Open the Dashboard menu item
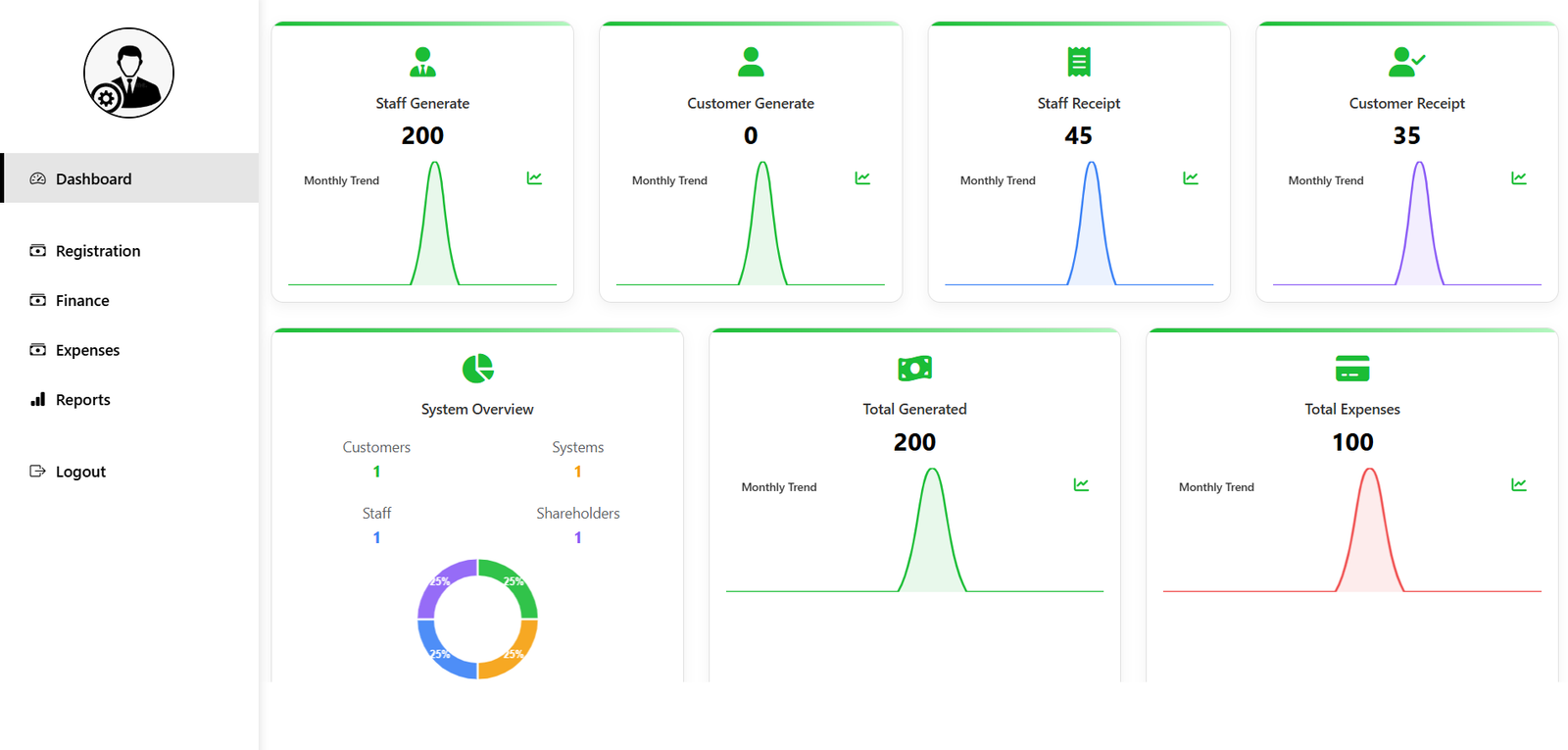 (x=93, y=178)
